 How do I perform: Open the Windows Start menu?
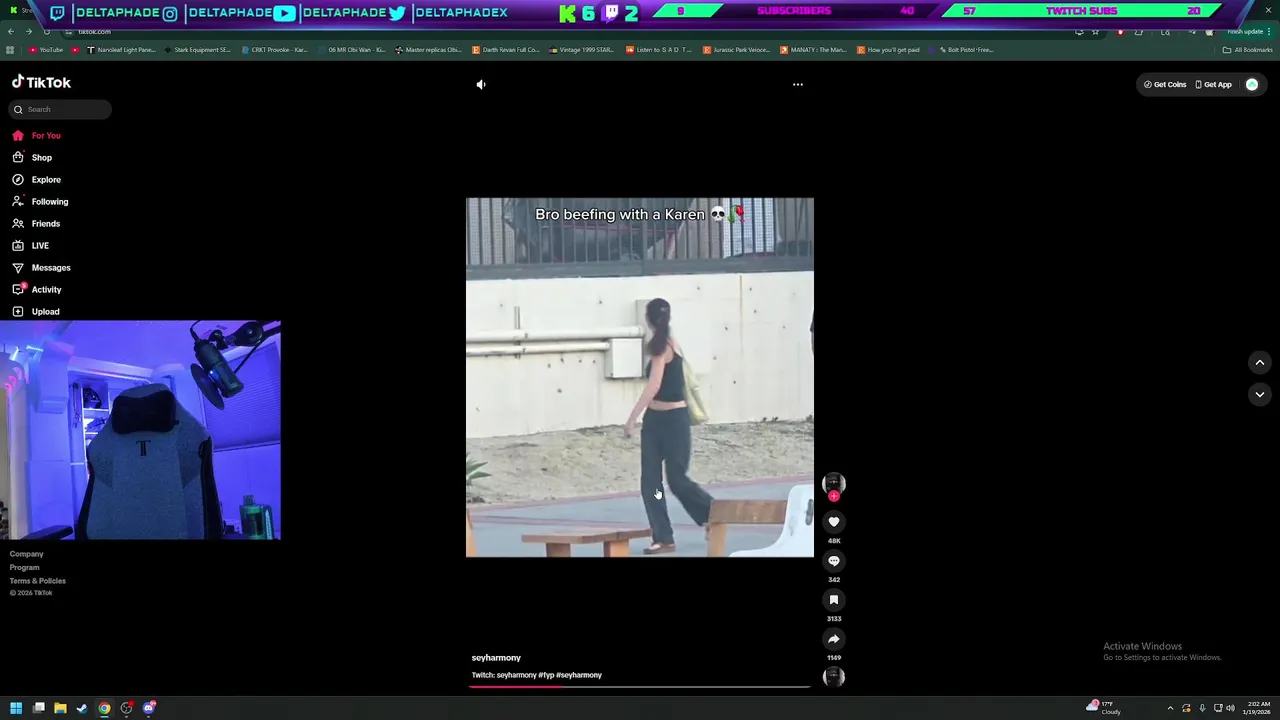(16, 708)
